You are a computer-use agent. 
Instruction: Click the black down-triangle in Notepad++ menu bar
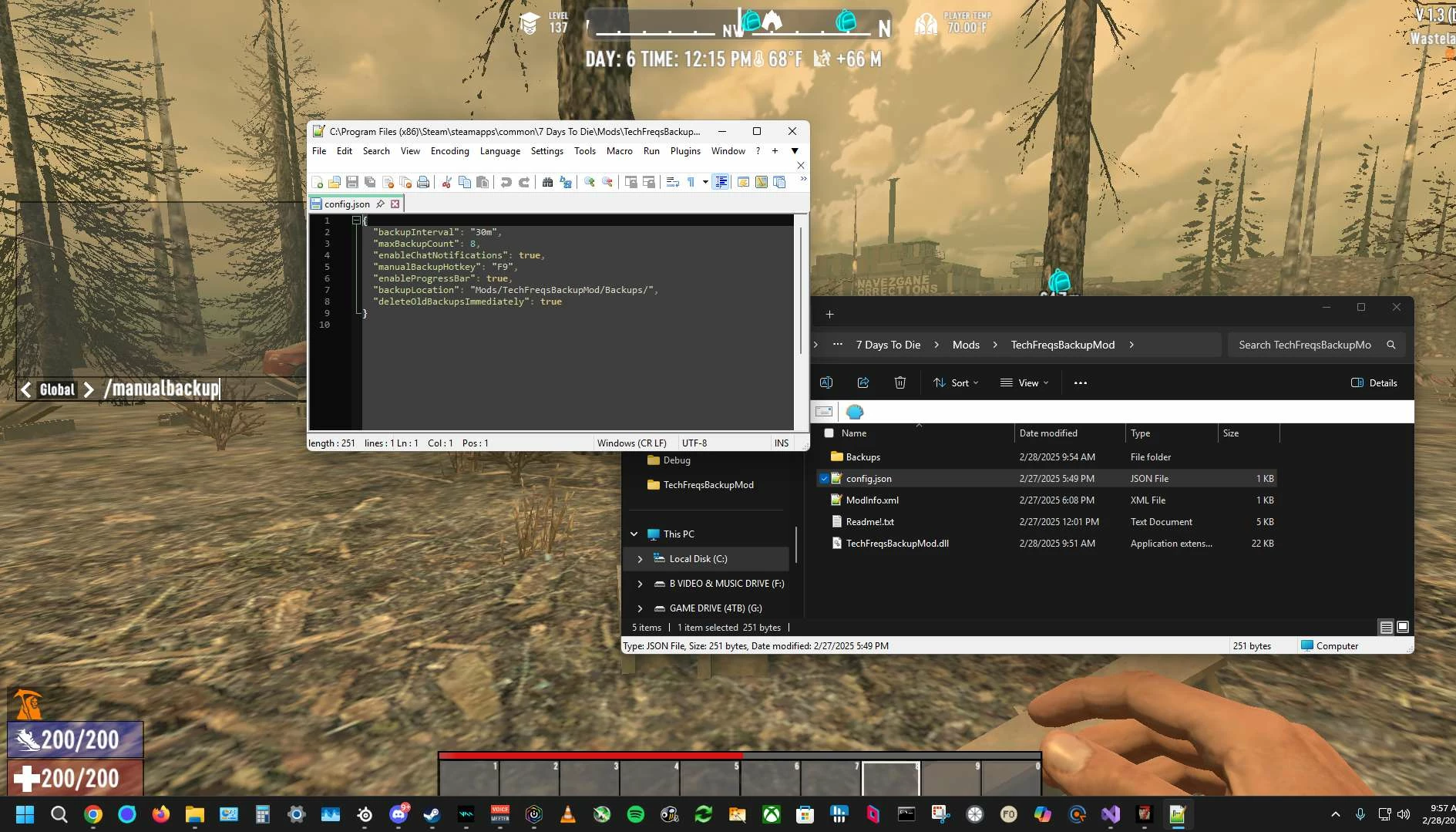[x=795, y=151]
